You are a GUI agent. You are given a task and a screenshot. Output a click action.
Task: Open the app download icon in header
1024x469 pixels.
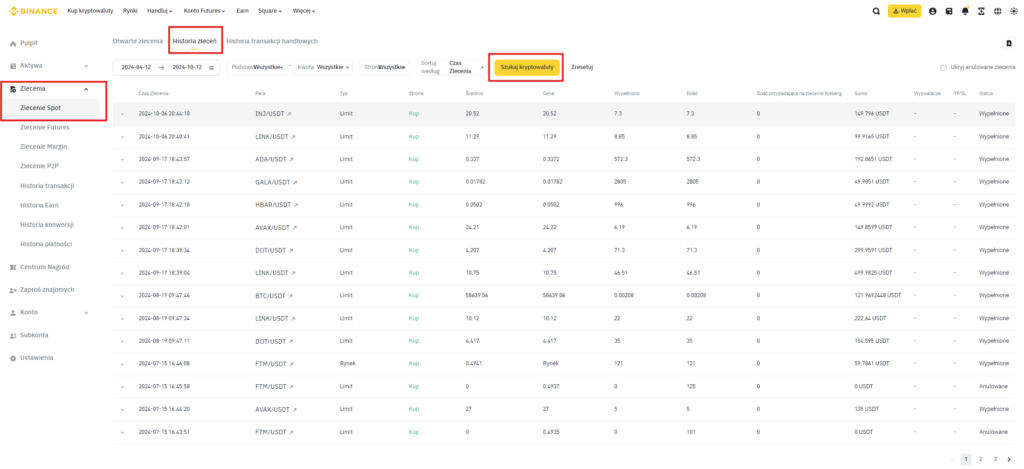click(981, 11)
